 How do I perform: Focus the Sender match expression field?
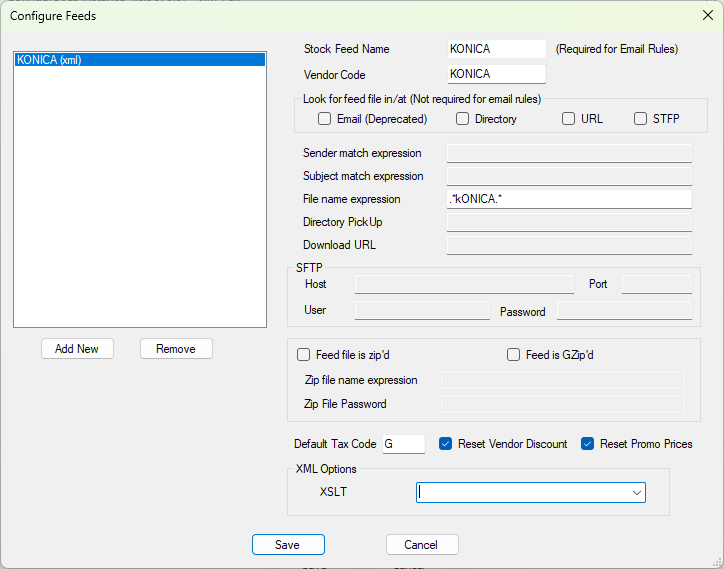pos(569,153)
